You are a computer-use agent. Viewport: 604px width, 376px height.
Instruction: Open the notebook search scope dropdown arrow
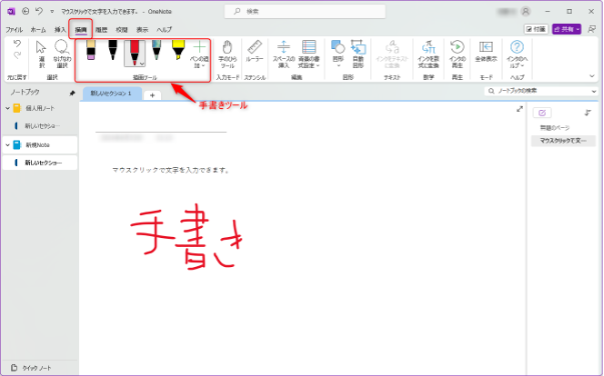(594, 91)
